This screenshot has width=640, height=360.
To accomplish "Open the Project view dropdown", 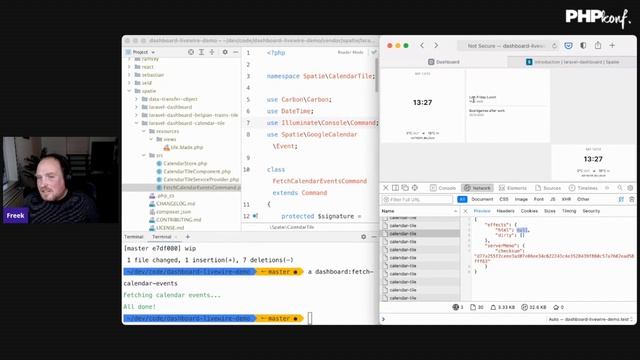I will coord(141,52).
